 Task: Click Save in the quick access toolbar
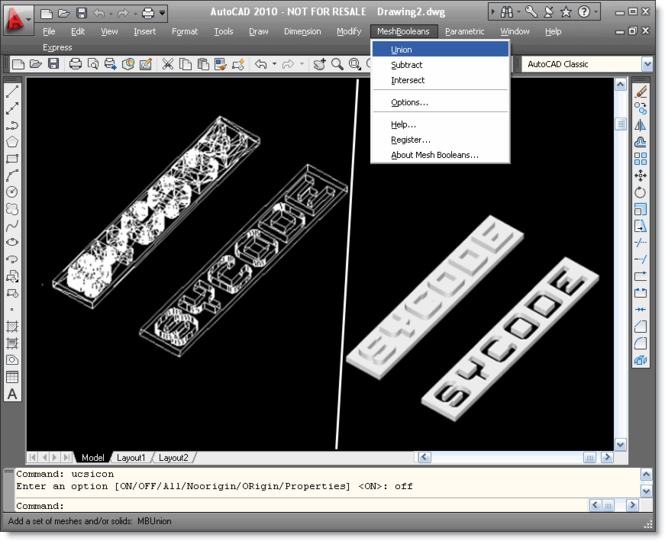pos(82,13)
